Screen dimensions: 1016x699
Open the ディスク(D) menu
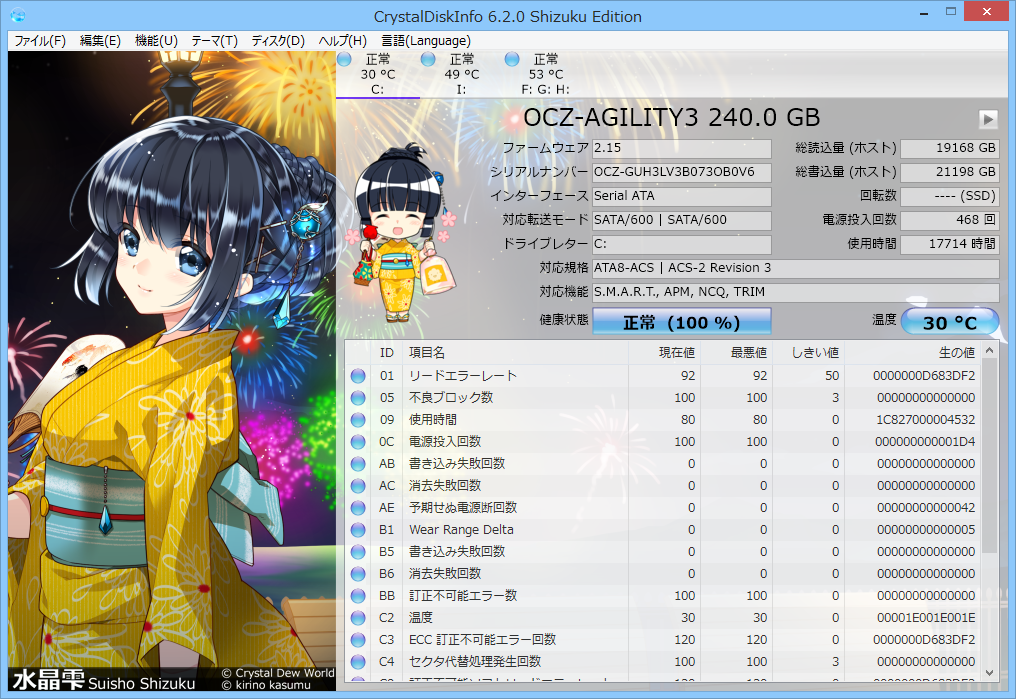(x=278, y=41)
